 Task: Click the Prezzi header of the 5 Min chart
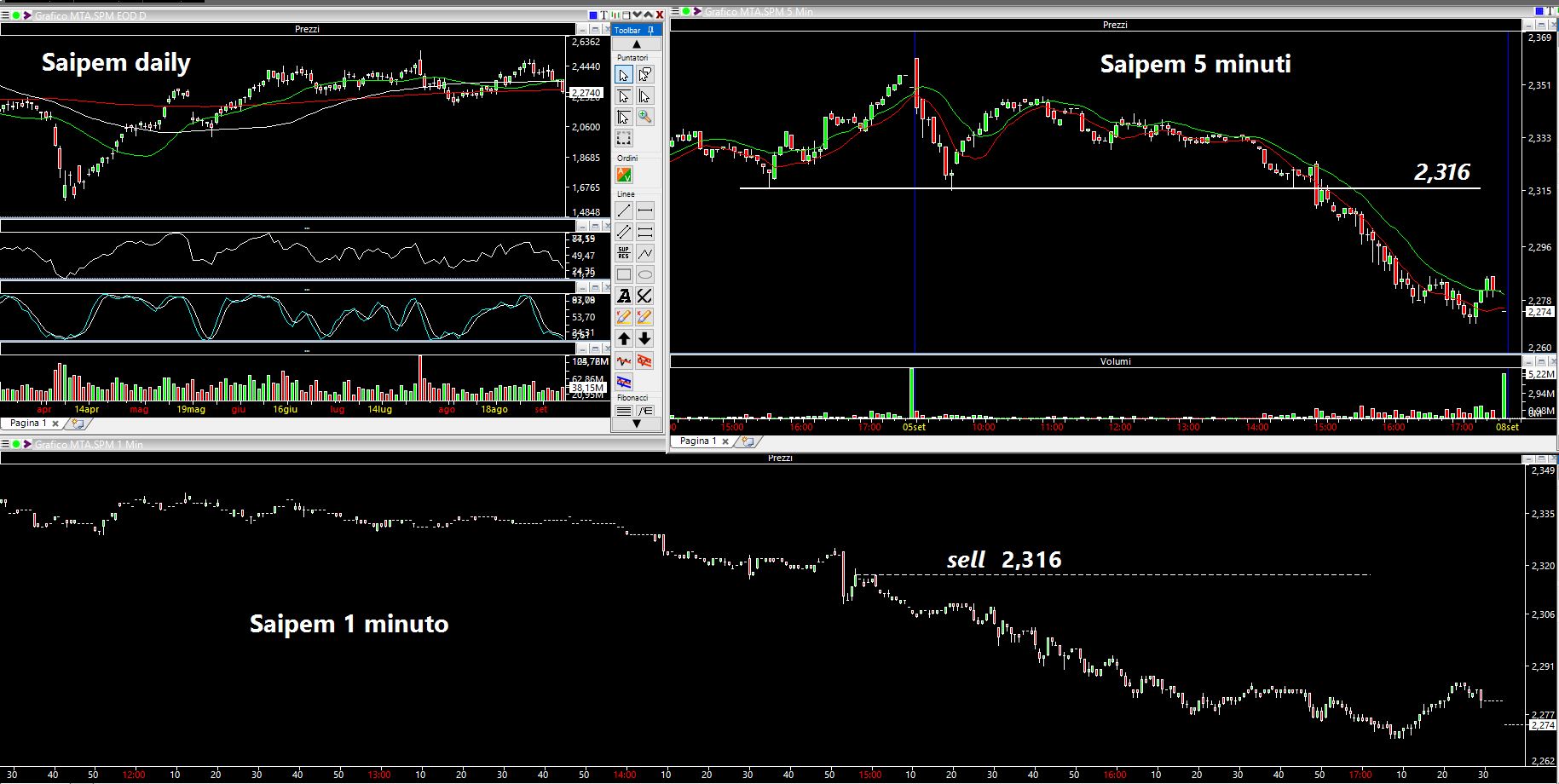pyautogui.click(x=1115, y=25)
